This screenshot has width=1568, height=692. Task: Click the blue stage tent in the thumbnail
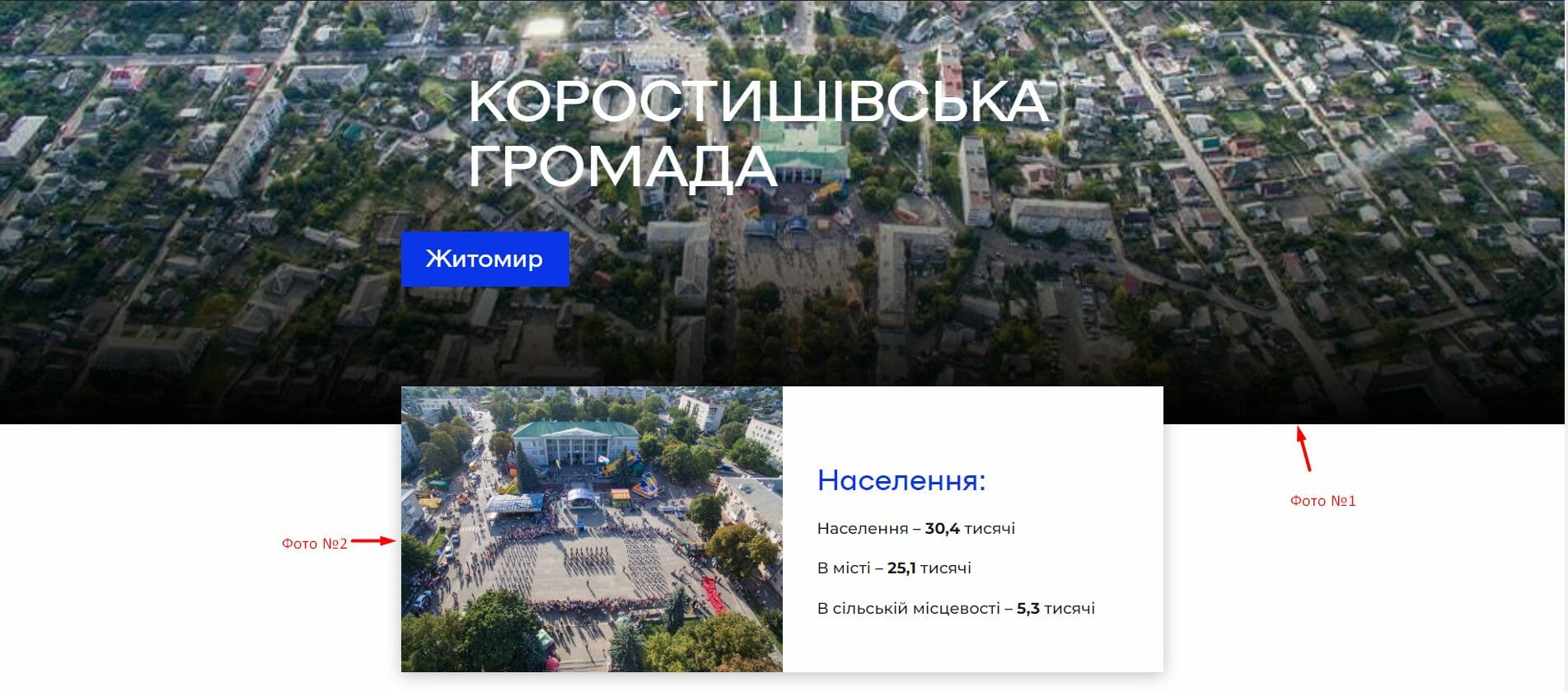(580, 498)
